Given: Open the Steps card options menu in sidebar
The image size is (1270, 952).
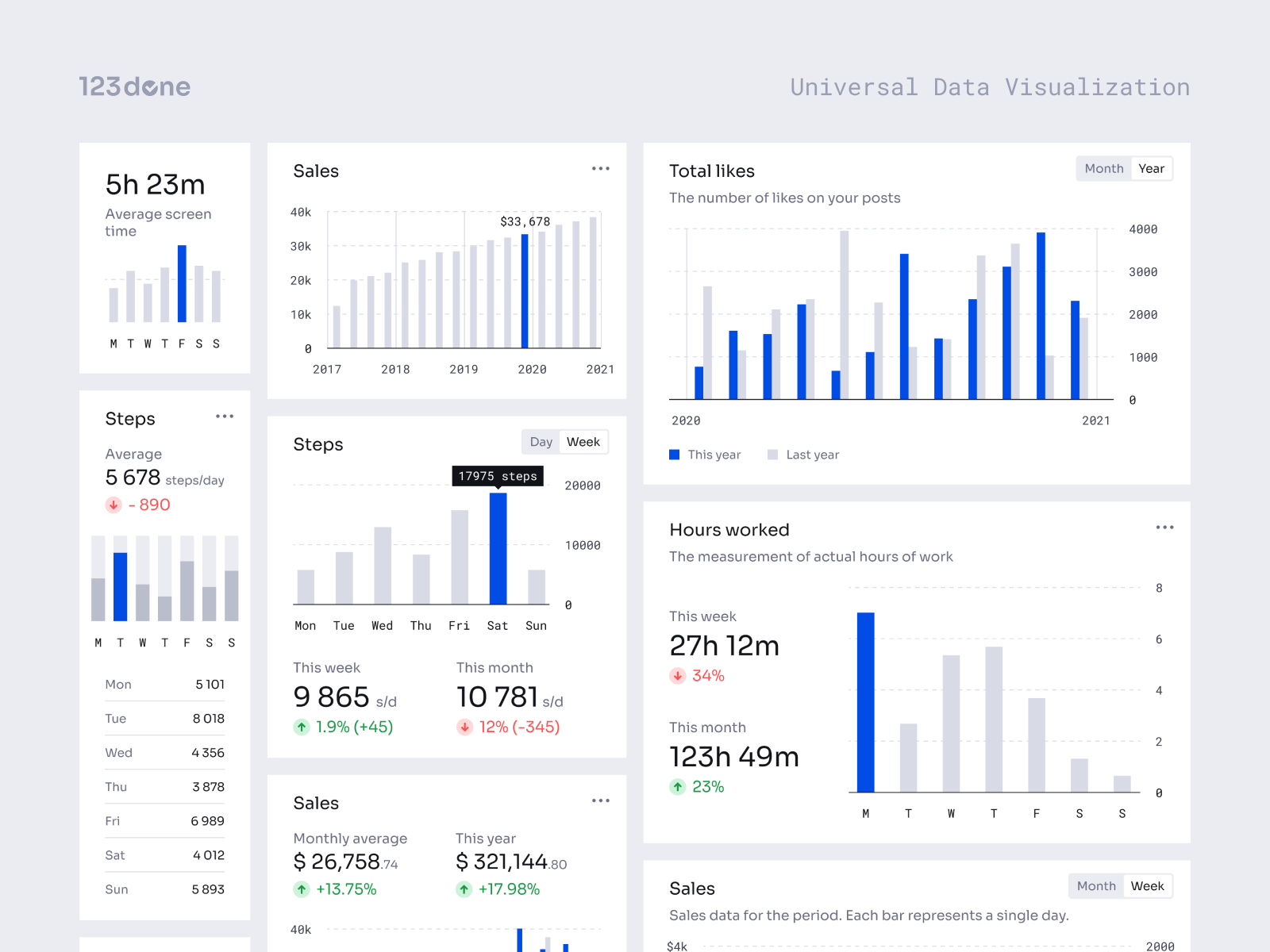Looking at the screenshot, I should [225, 416].
